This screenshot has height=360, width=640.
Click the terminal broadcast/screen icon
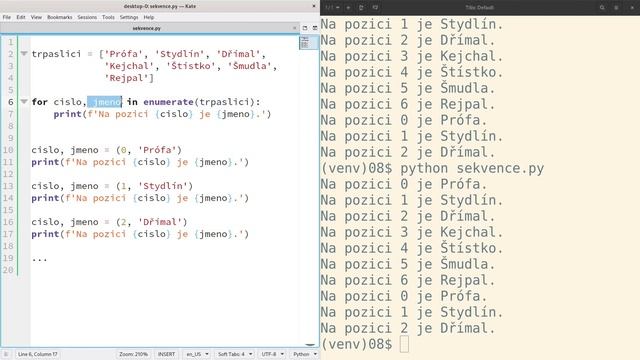point(375,7)
